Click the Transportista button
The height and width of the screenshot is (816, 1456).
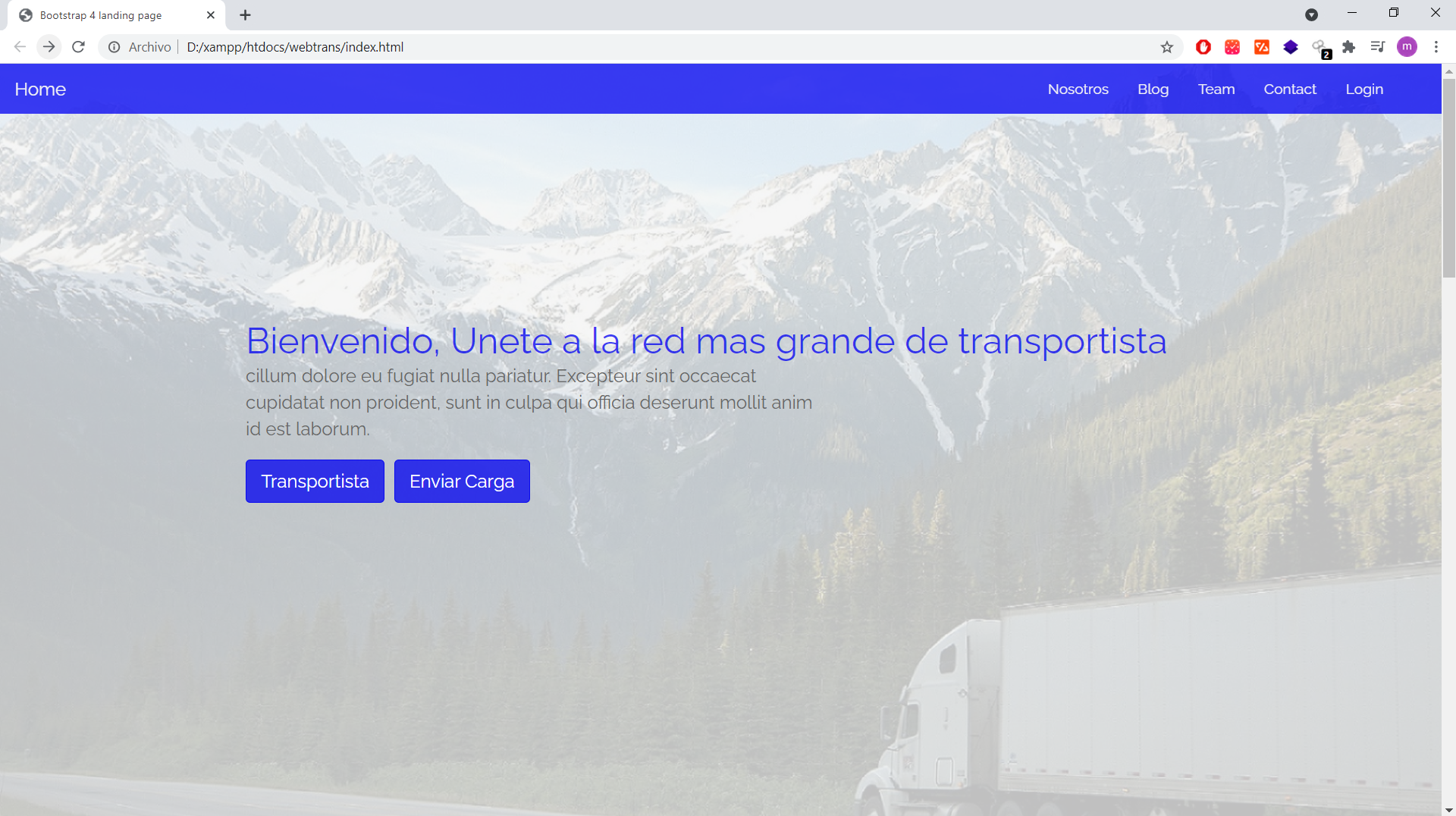point(315,482)
